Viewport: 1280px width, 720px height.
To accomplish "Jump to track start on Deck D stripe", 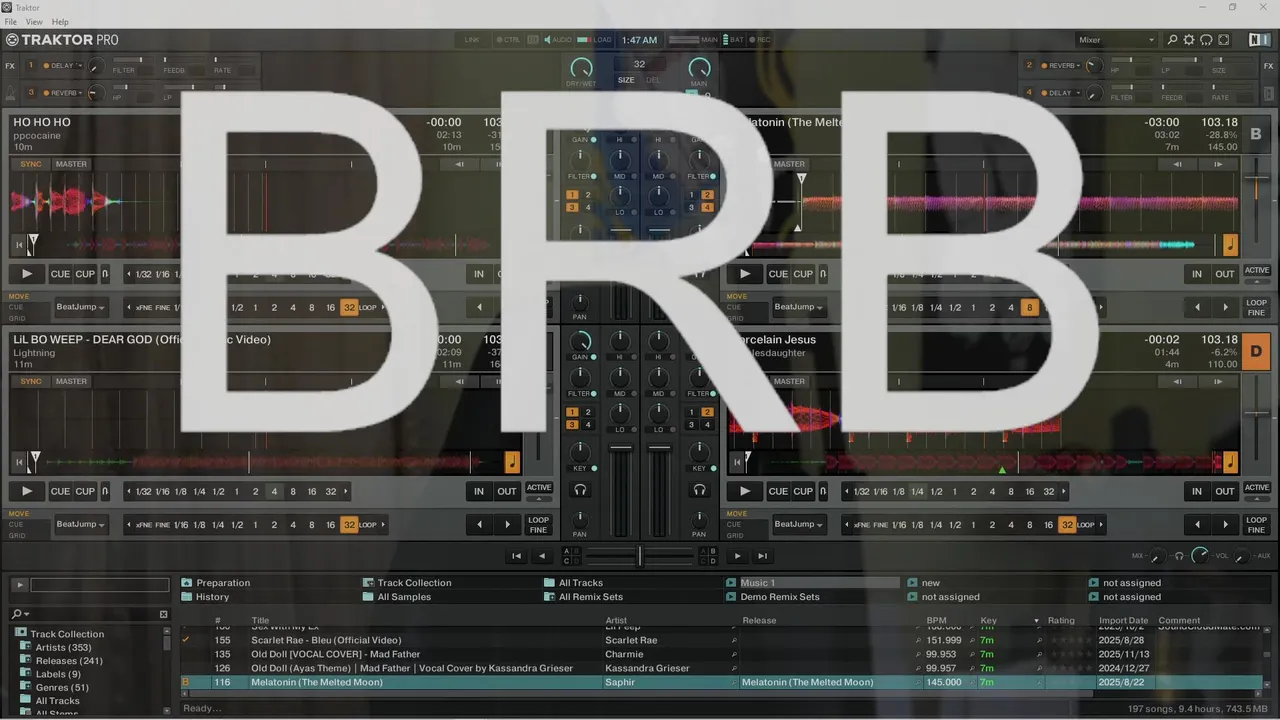I will (x=737, y=462).
